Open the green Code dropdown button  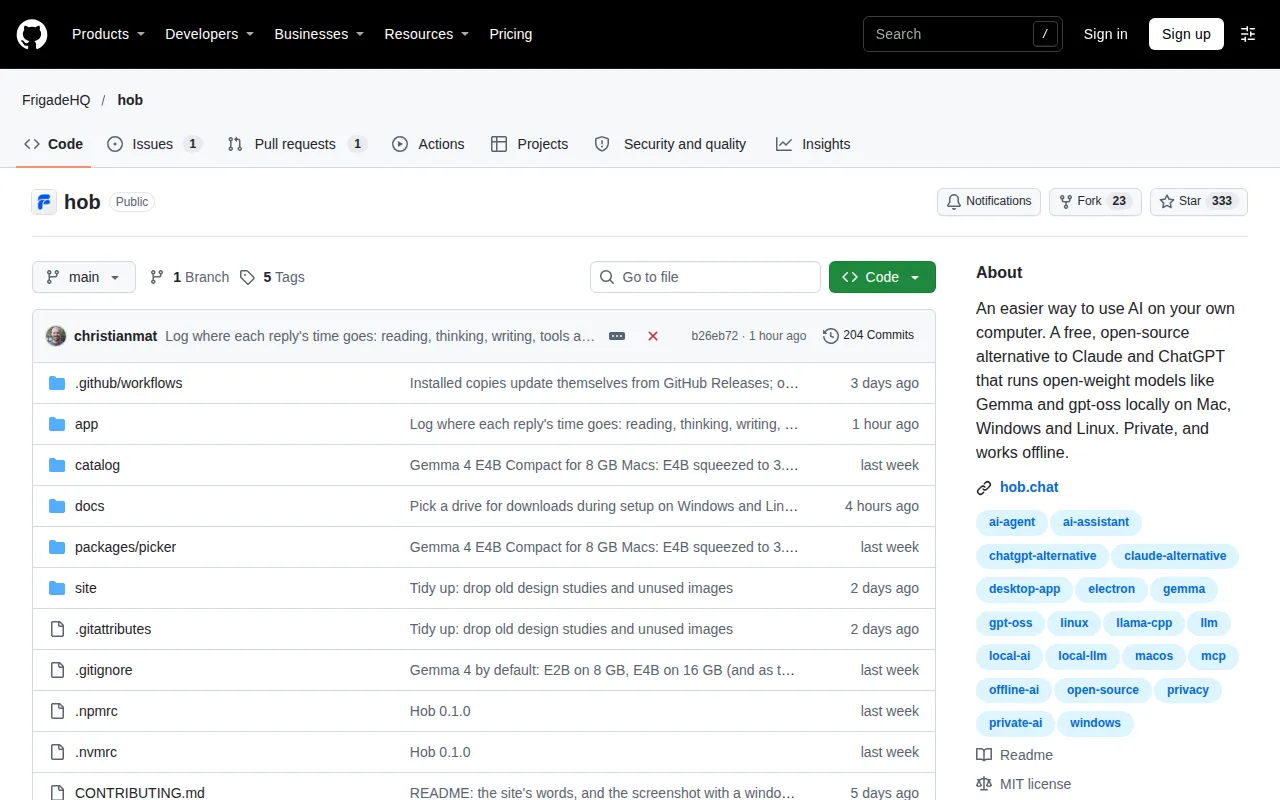882,277
